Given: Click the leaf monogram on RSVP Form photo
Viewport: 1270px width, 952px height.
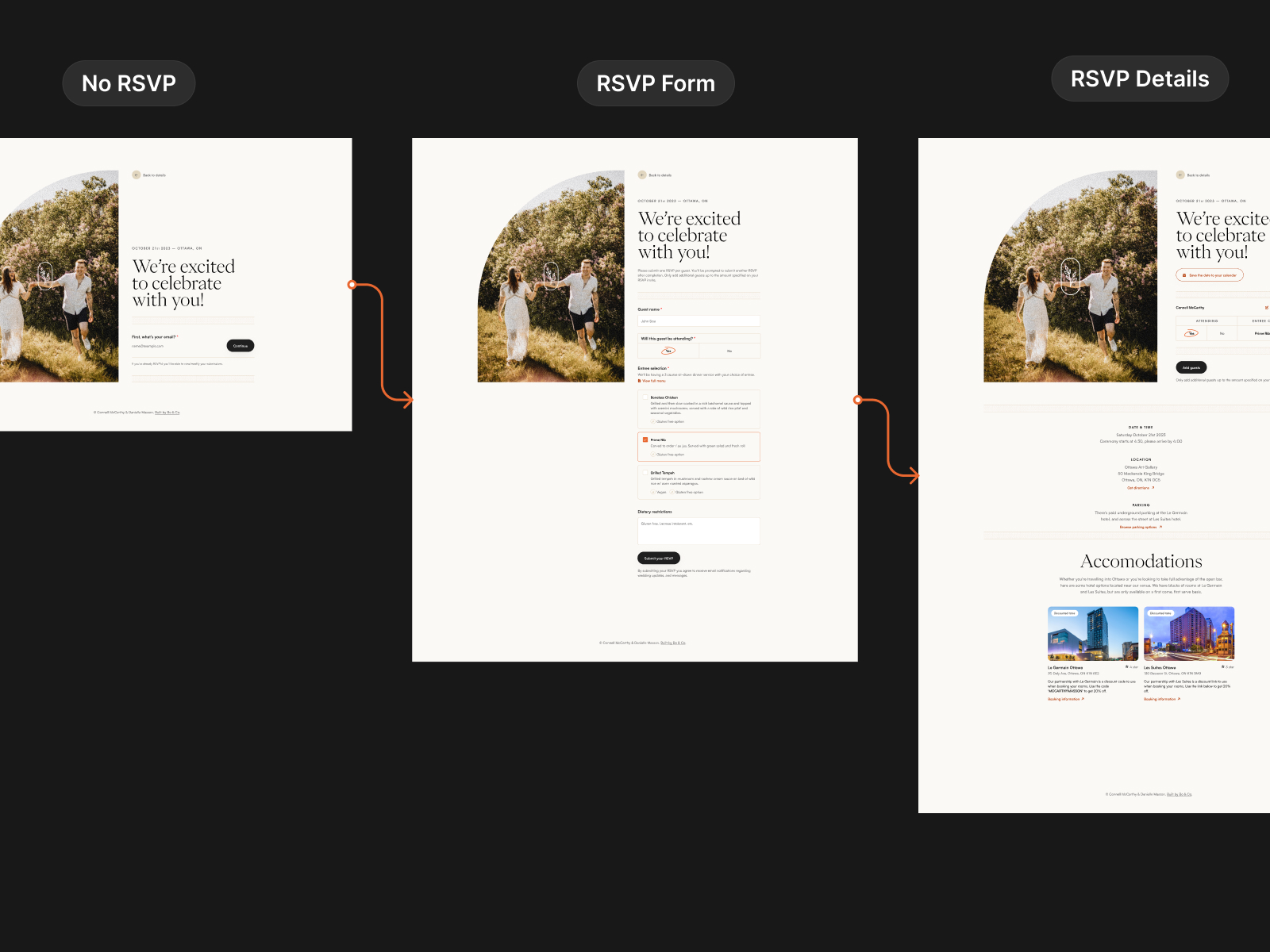Looking at the screenshot, I should [x=550, y=276].
